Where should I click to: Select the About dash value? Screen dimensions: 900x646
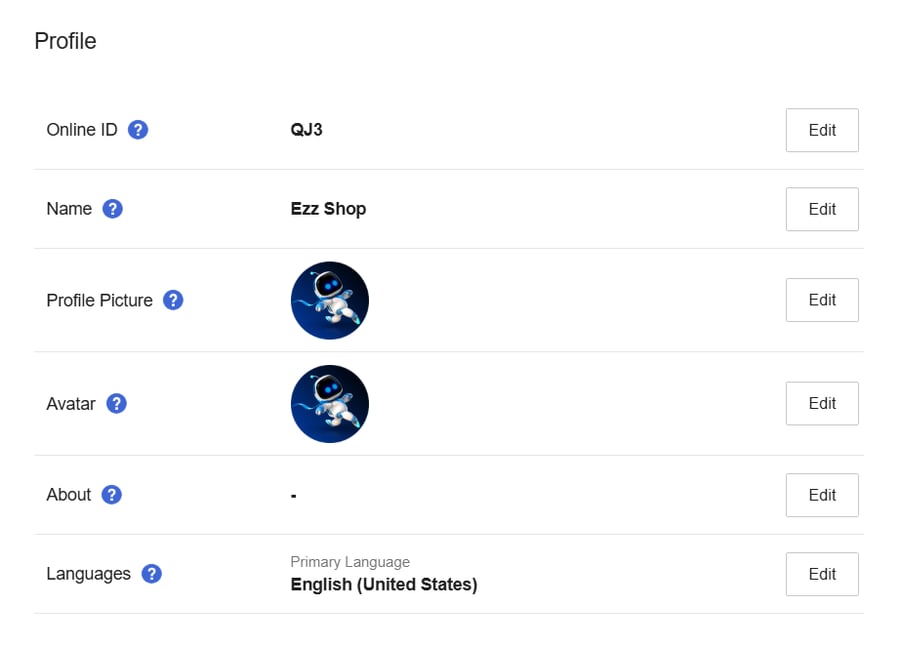point(294,495)
